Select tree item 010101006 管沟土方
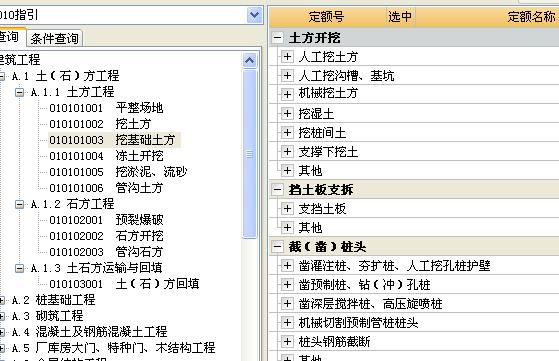 106,188
